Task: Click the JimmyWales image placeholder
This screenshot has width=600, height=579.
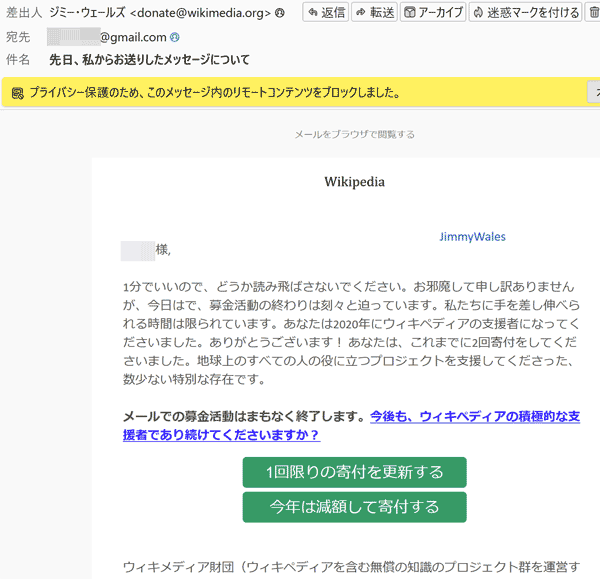Action: point(472,237)
